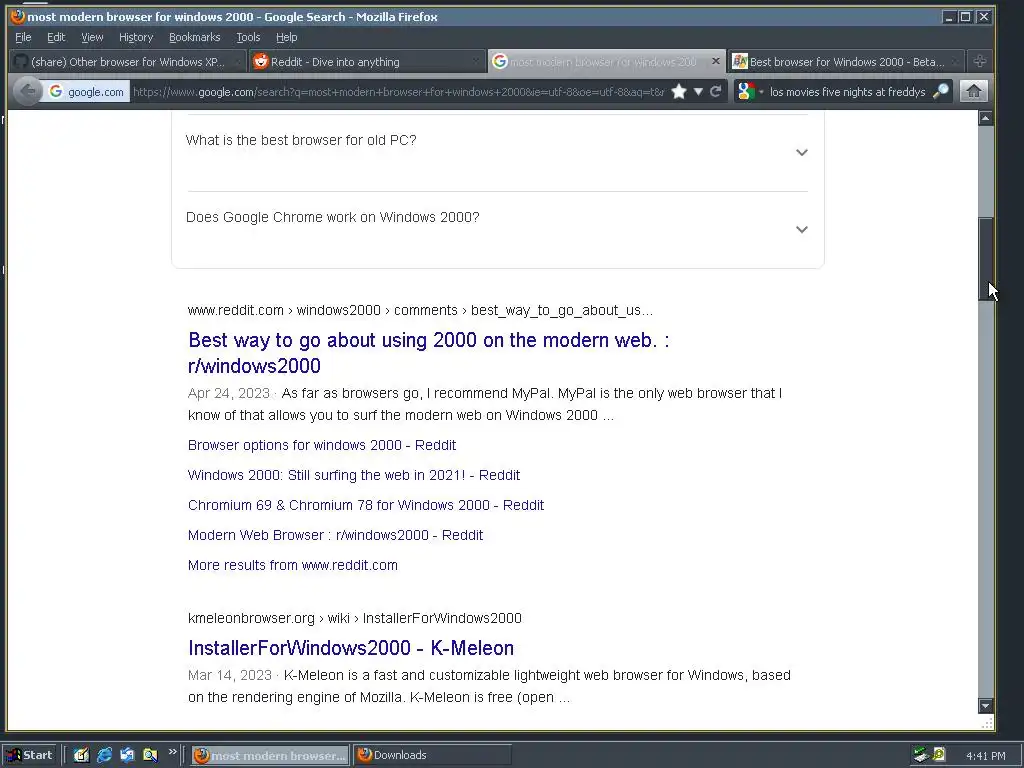Reload the current page
The height and width of the screenshot is (768, 1024).
[716, 91]
